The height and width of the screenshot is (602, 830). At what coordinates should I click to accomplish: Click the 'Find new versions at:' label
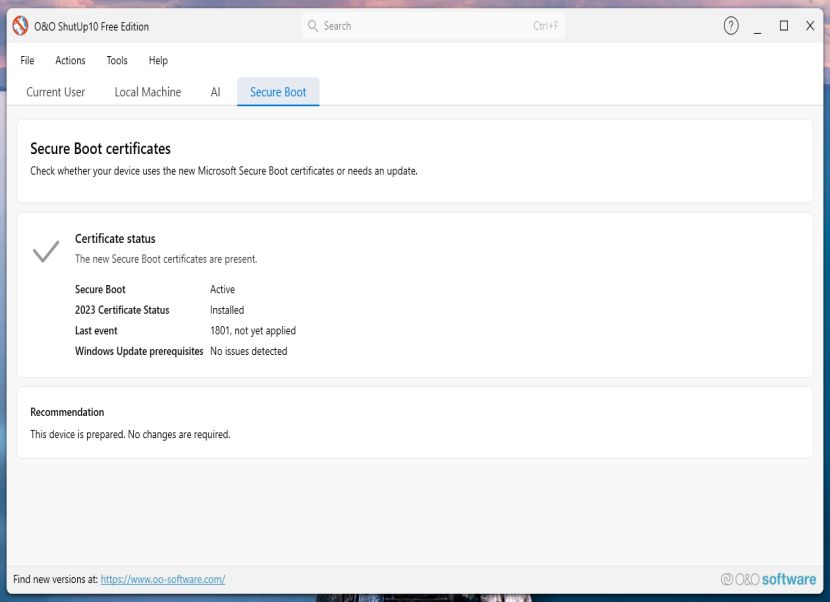coord(56,579)
